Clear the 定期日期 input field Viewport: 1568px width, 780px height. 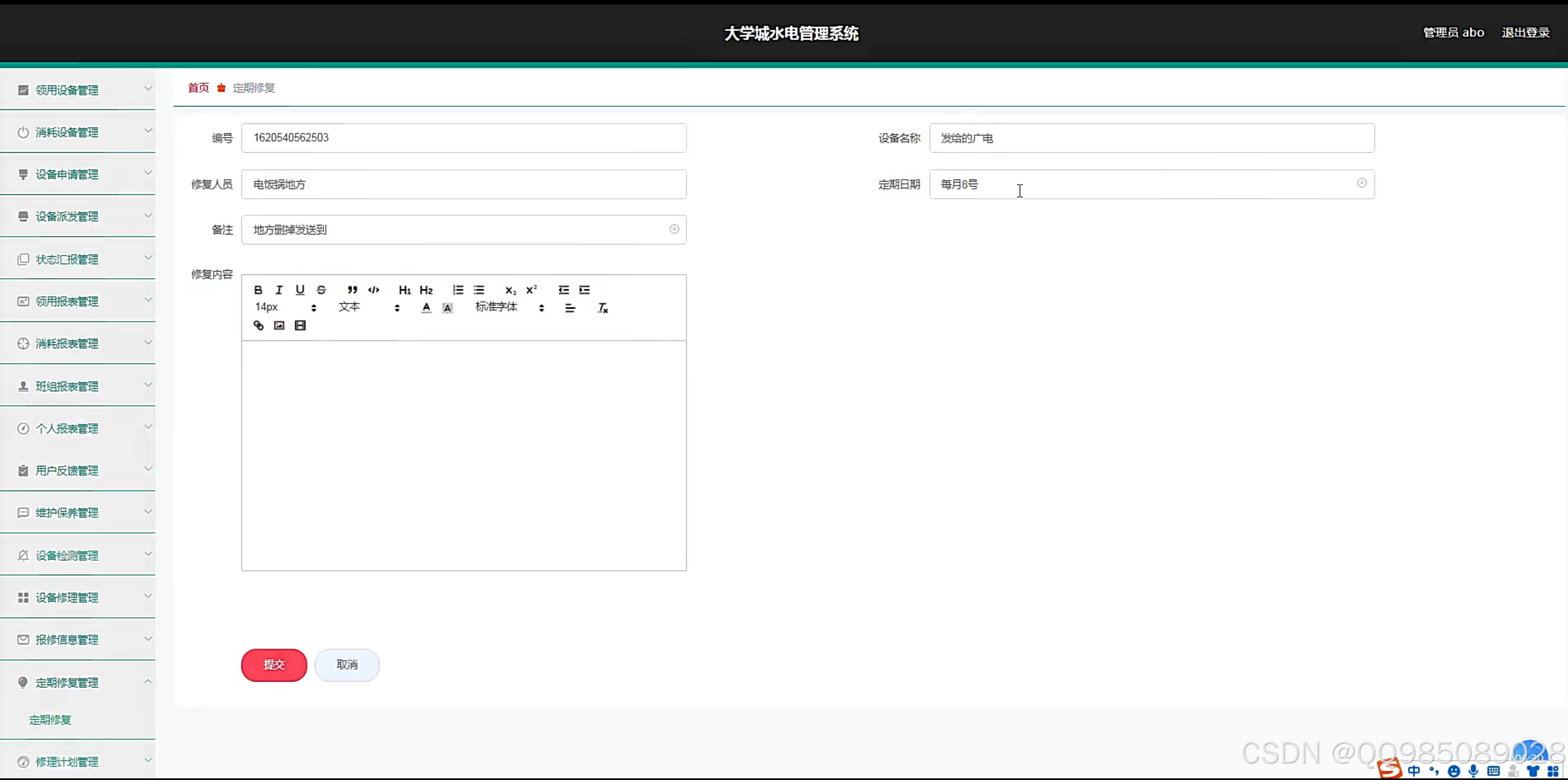click(1362, 183)
